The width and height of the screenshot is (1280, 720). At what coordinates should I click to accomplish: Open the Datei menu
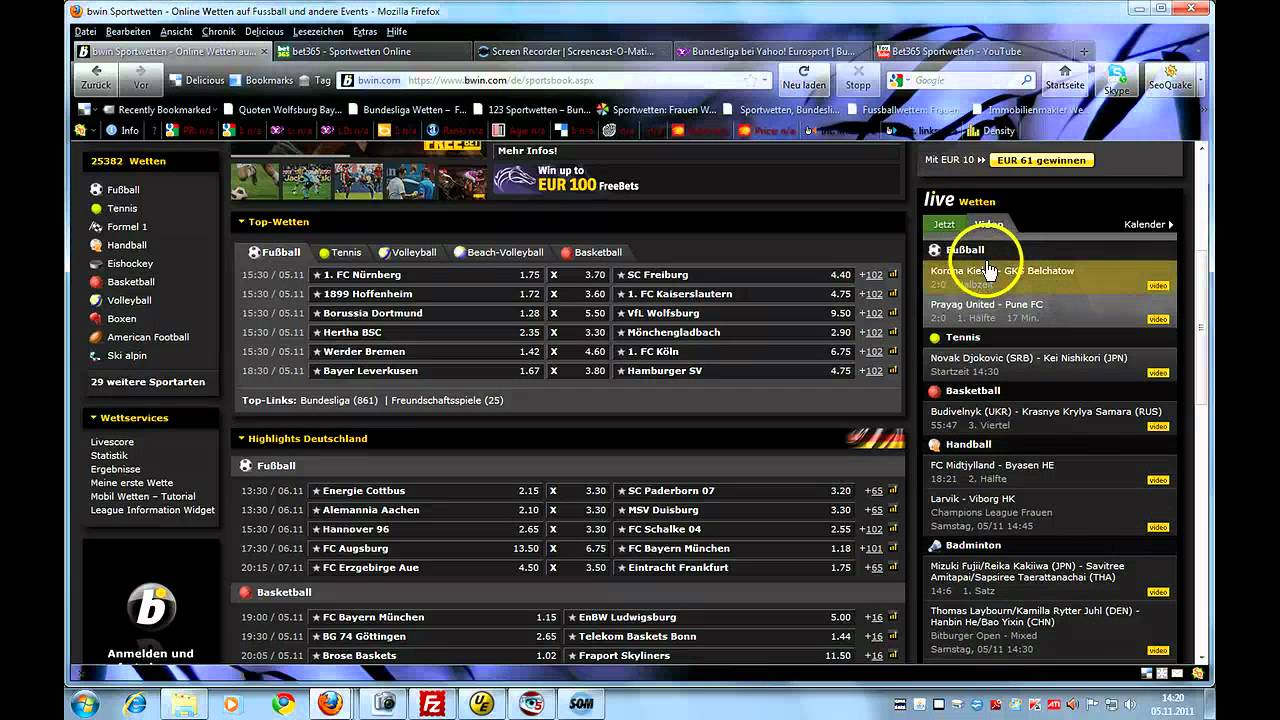point(86,32)
